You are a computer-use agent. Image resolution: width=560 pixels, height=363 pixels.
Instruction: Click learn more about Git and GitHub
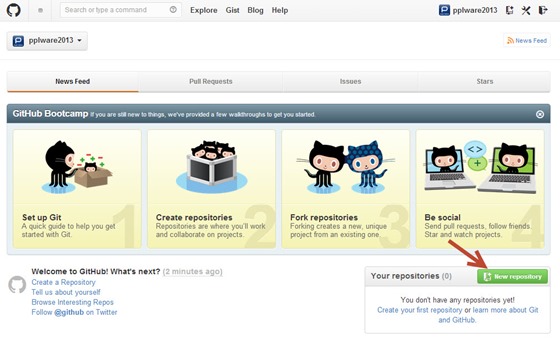tap(504, 310)
